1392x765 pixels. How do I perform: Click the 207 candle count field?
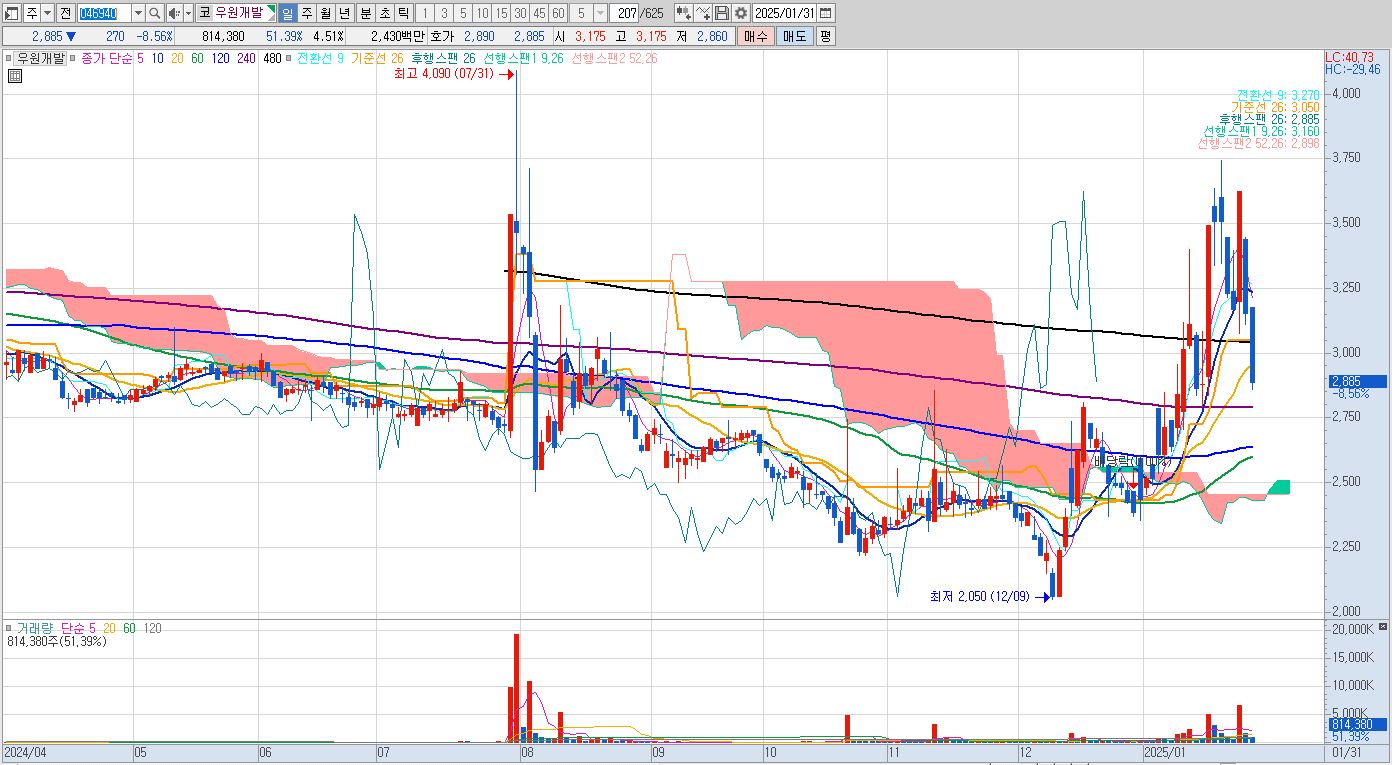coord(624,13)
